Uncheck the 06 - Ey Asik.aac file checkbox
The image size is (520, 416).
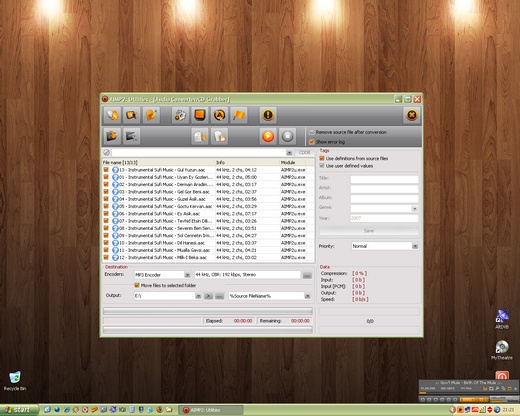pos(106,214)
